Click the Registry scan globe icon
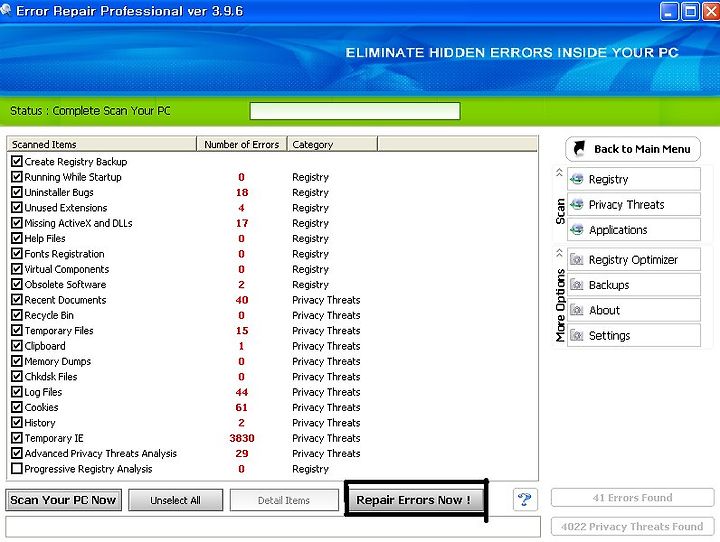Image resolution: width=720 pixels, height=542 pixels. click(577, 179)
